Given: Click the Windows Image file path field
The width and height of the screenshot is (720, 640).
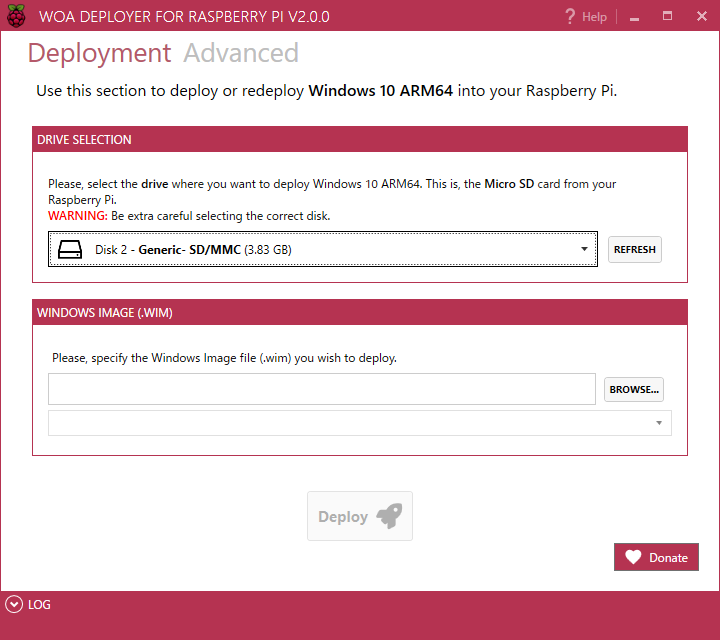Looking at the screenshot, I should 322,389.
